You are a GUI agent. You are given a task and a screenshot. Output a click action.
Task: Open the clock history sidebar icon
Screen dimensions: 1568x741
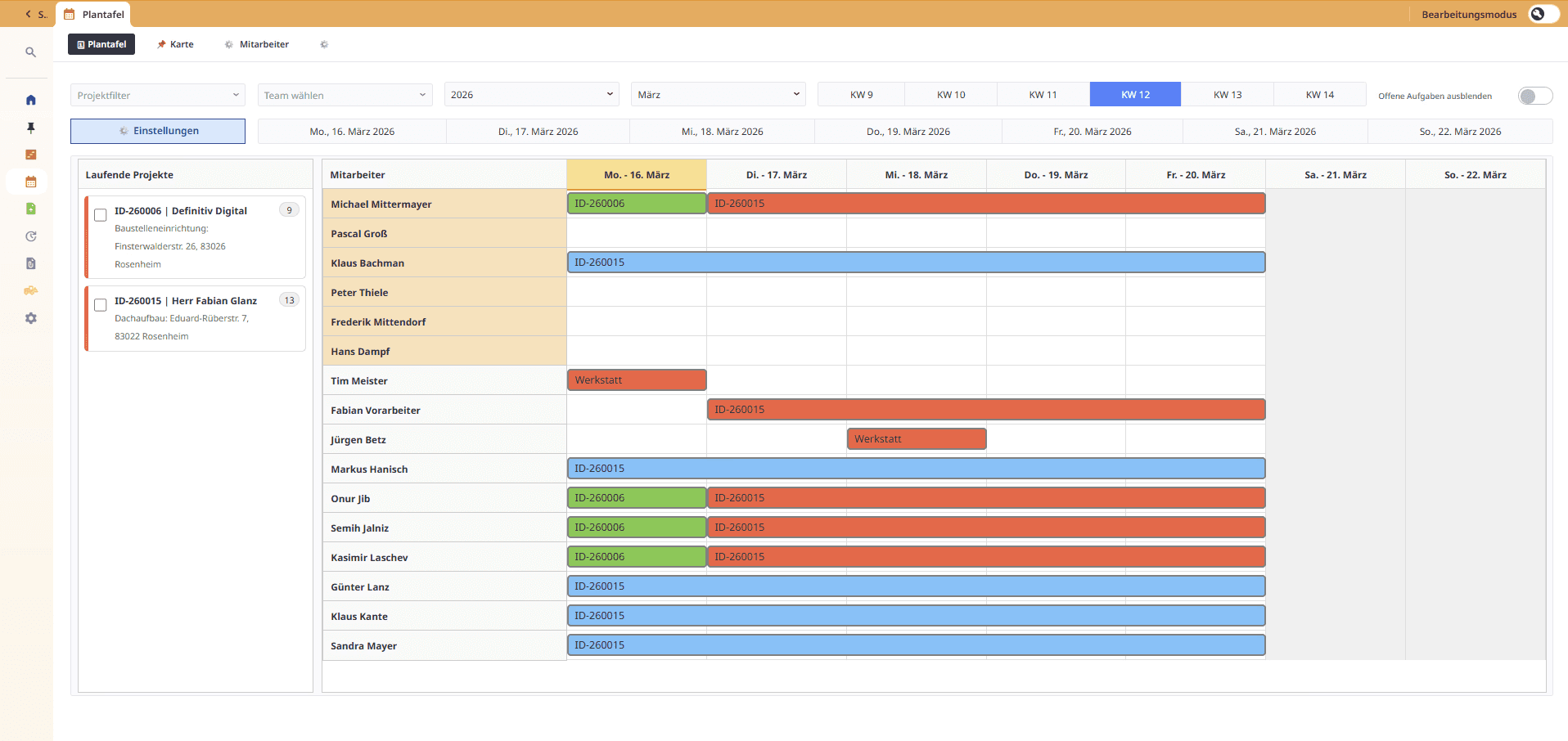(x=31, y=236)
